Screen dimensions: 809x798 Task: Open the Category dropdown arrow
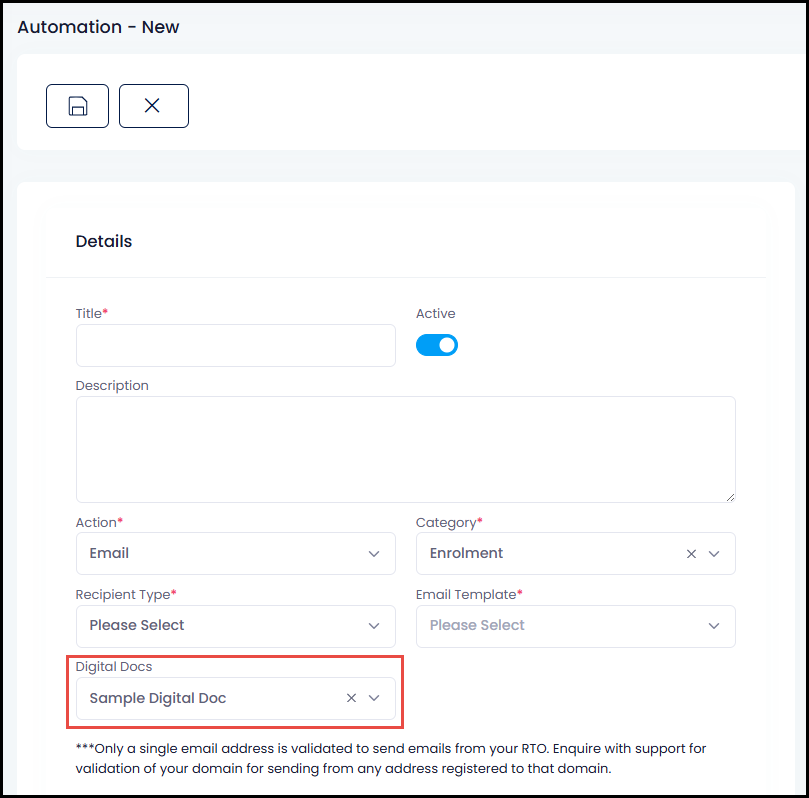[x=714, y=553]
